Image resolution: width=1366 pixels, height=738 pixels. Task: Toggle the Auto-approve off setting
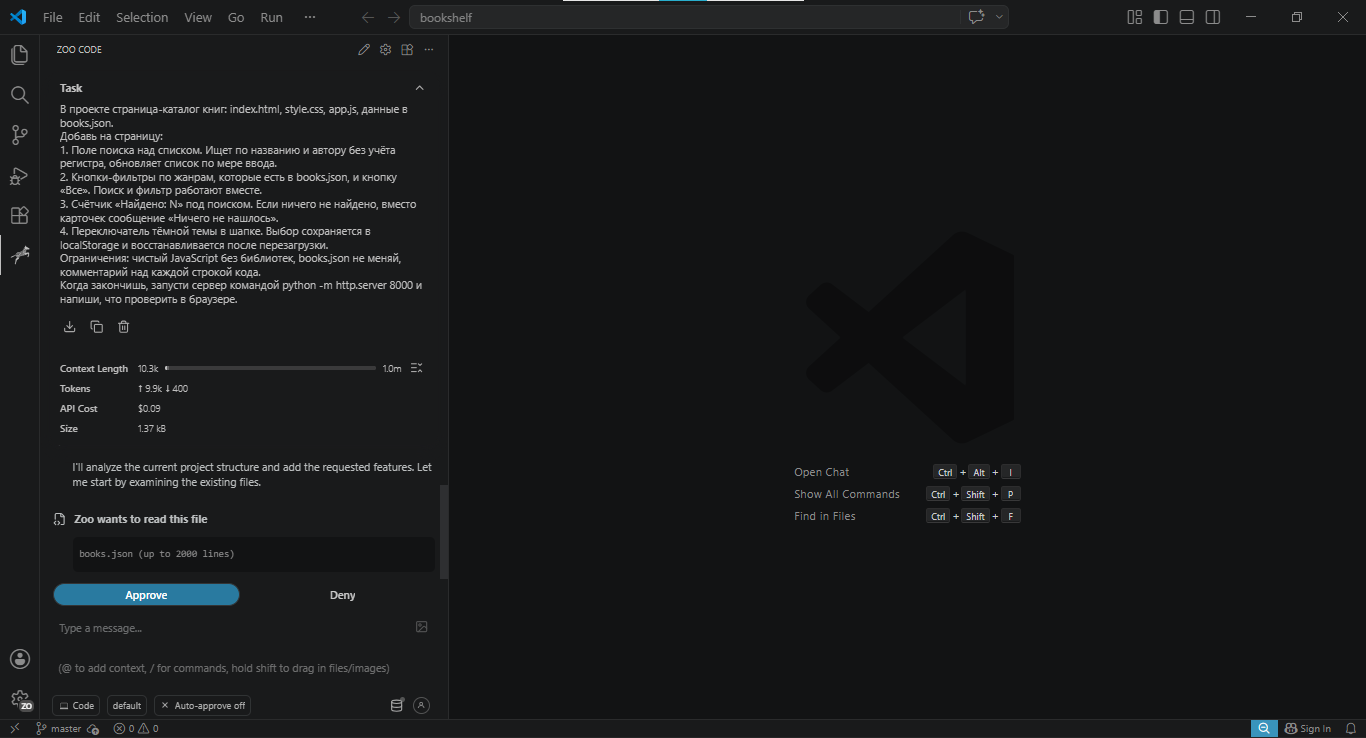click(203, 706)
